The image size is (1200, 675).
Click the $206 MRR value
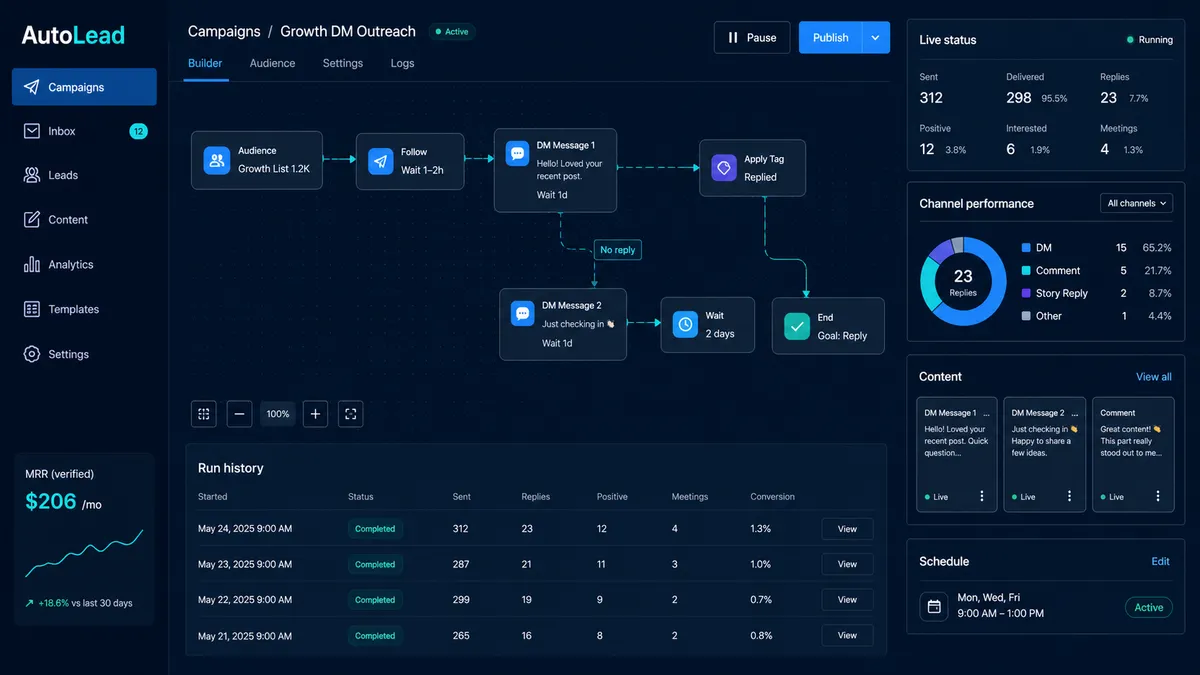[51, 502]
